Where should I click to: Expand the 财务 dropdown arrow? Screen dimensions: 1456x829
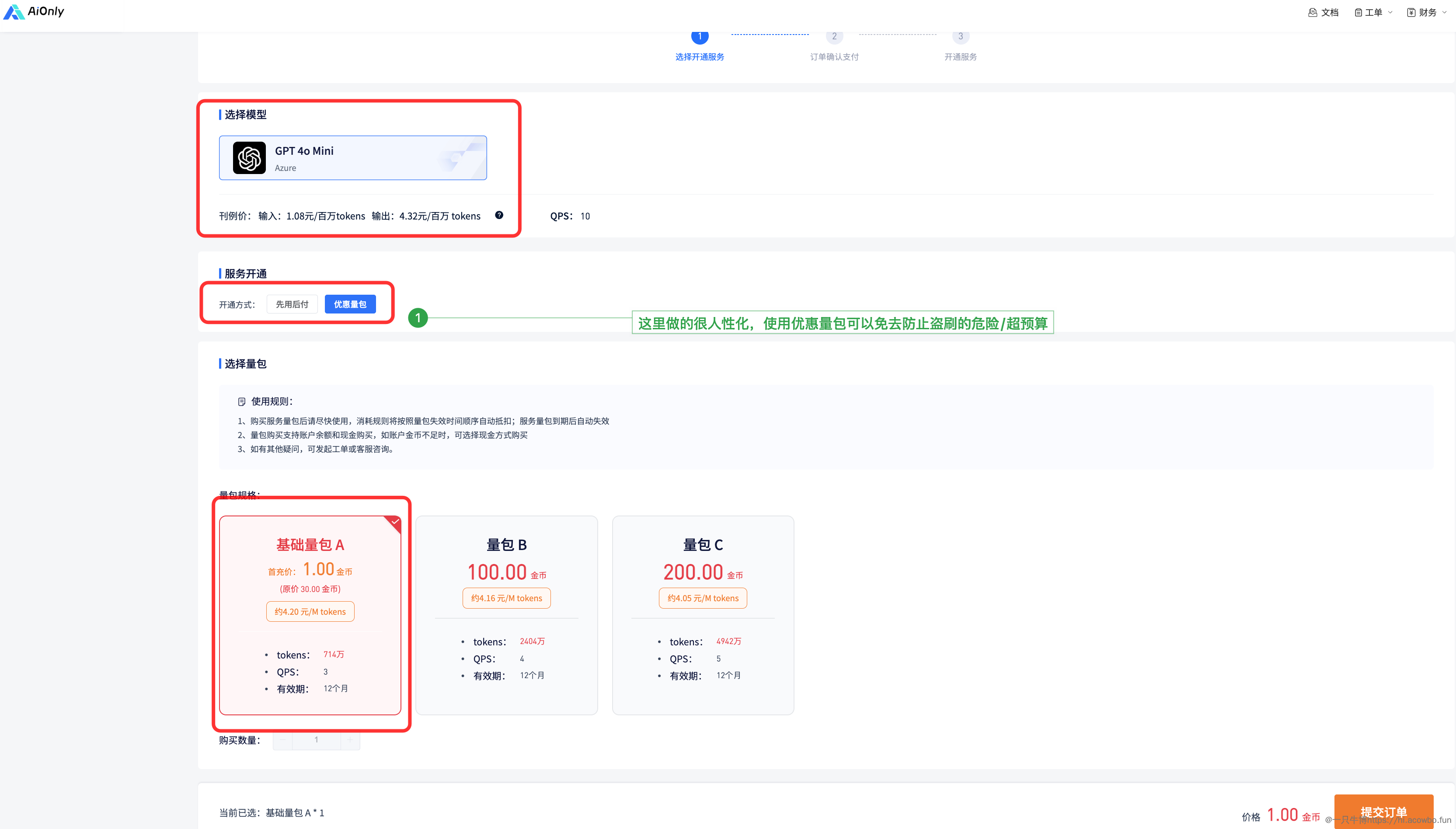(1445, 12)
